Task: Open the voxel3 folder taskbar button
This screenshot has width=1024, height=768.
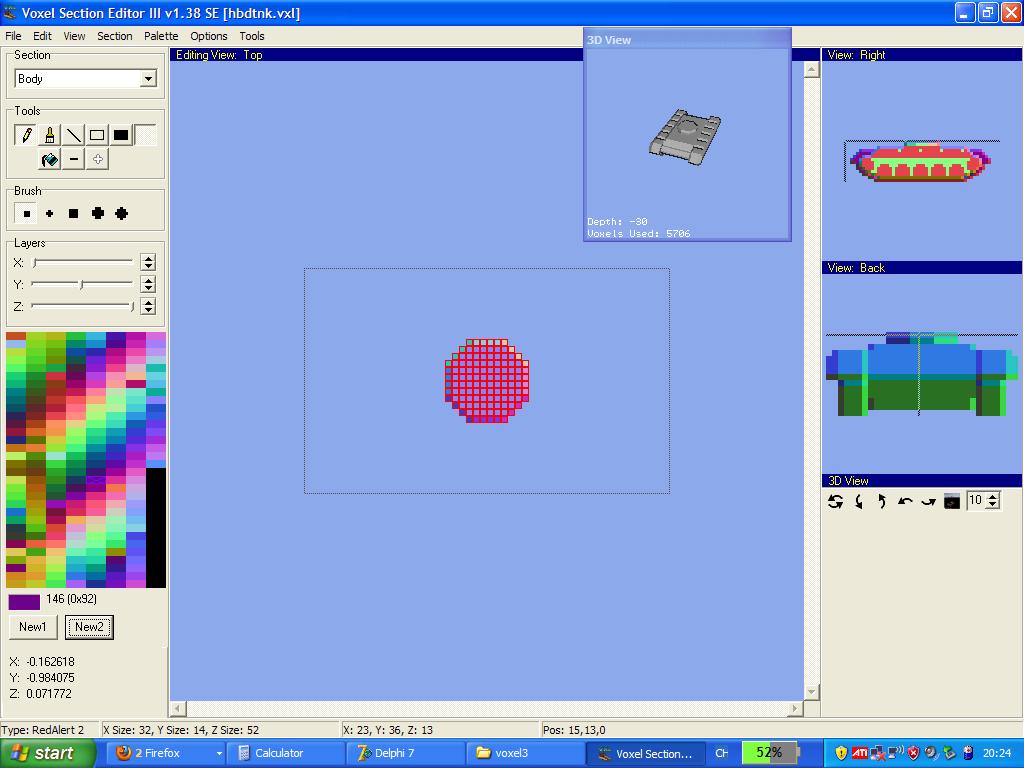Action: (524, 753)
